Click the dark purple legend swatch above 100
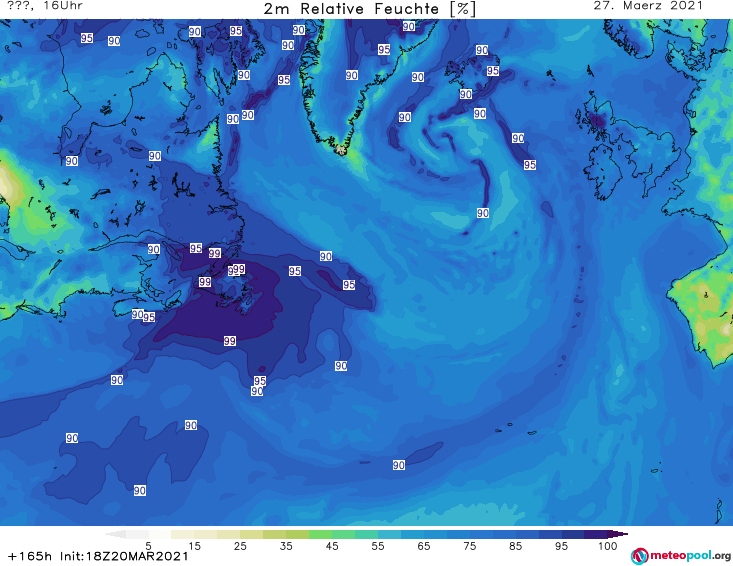 click(596, 534)
